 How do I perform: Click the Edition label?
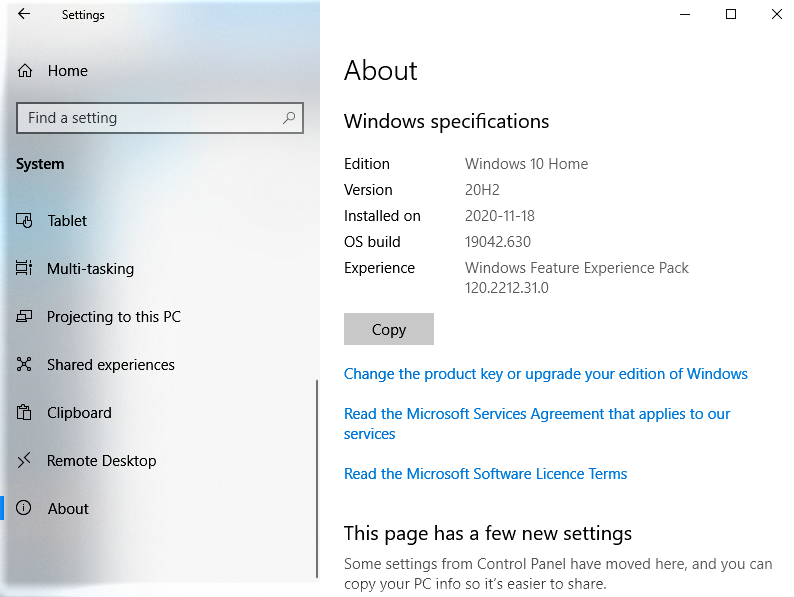pyautogui.click(x=367, y=164)
